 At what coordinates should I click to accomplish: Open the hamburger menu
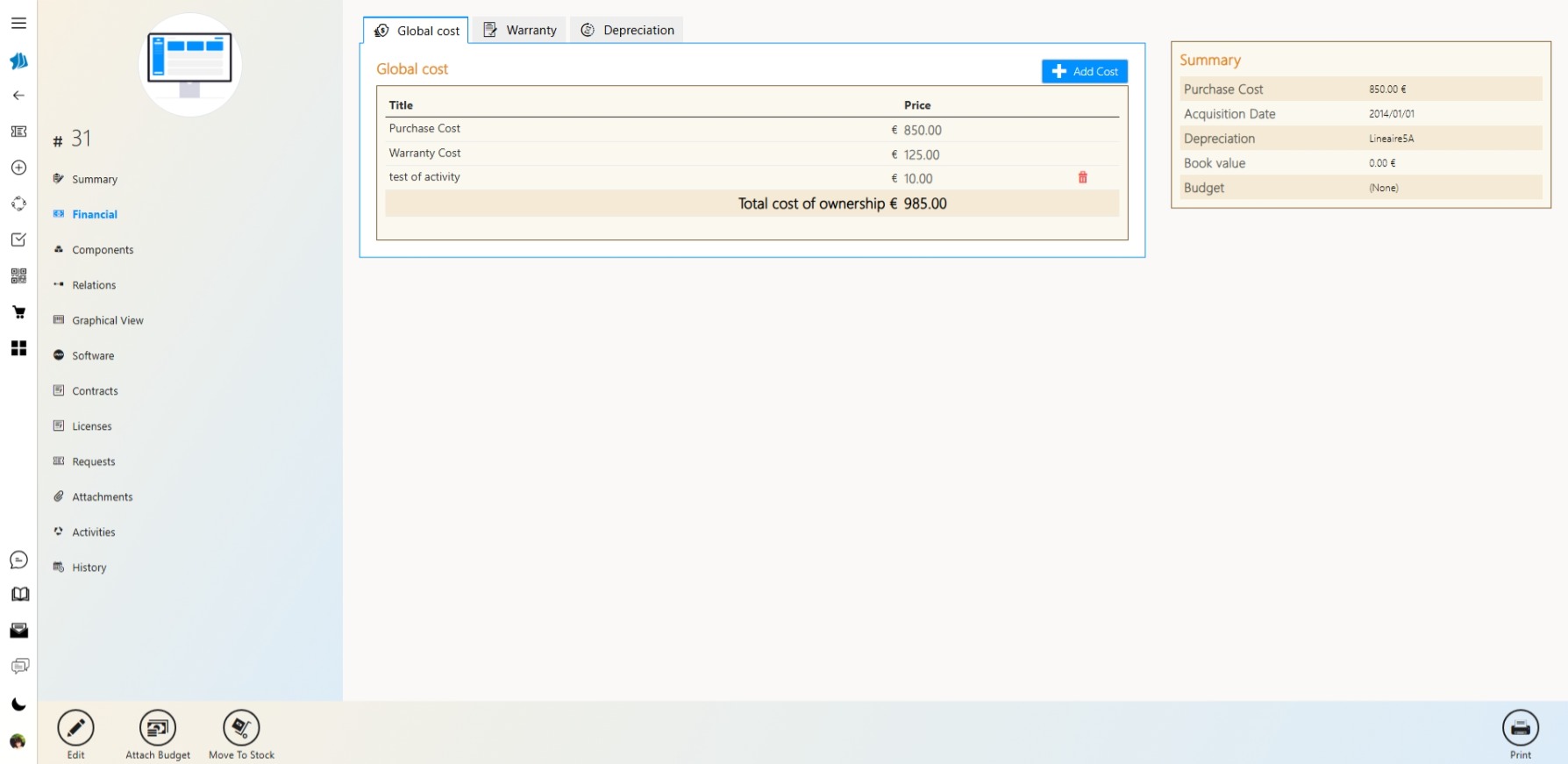[18, 24]
